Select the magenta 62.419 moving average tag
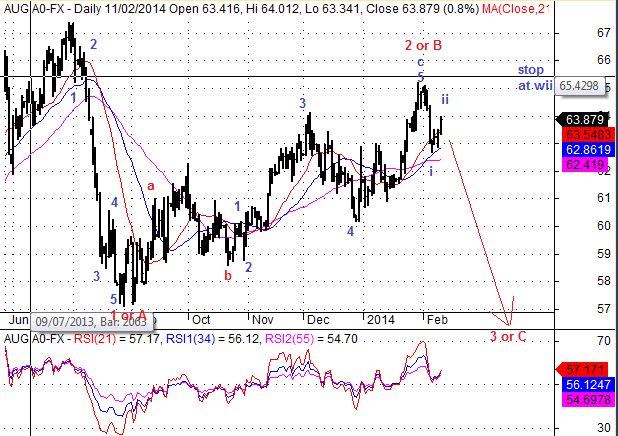This screenshot has width=618, height=436. tap(580, 160)
